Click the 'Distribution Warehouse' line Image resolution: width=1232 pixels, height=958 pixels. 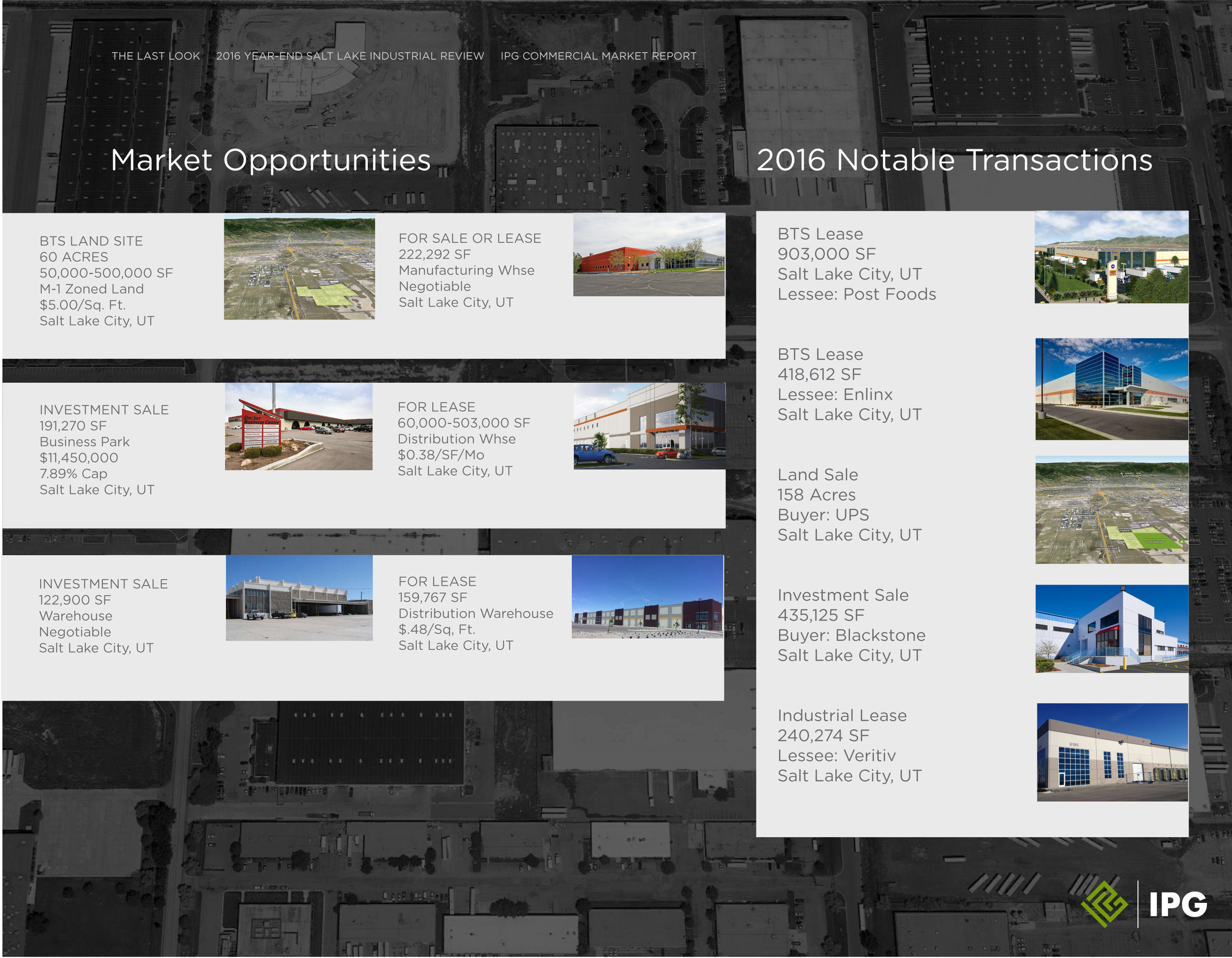tap(476, 613)
